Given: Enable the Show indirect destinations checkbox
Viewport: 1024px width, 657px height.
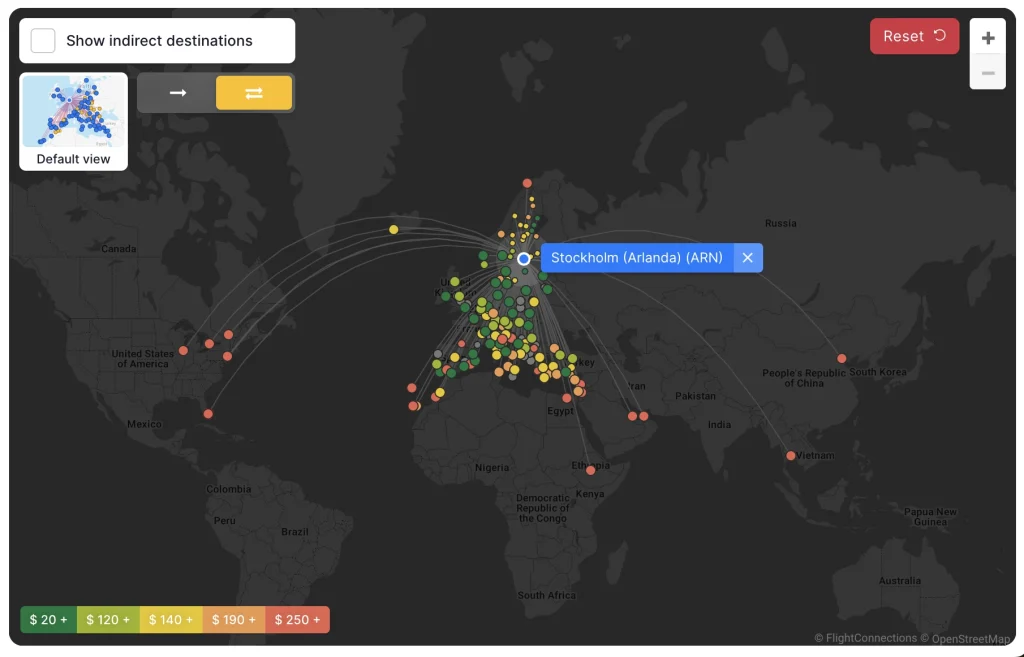Looking at the screenshot, I should 43,40.
